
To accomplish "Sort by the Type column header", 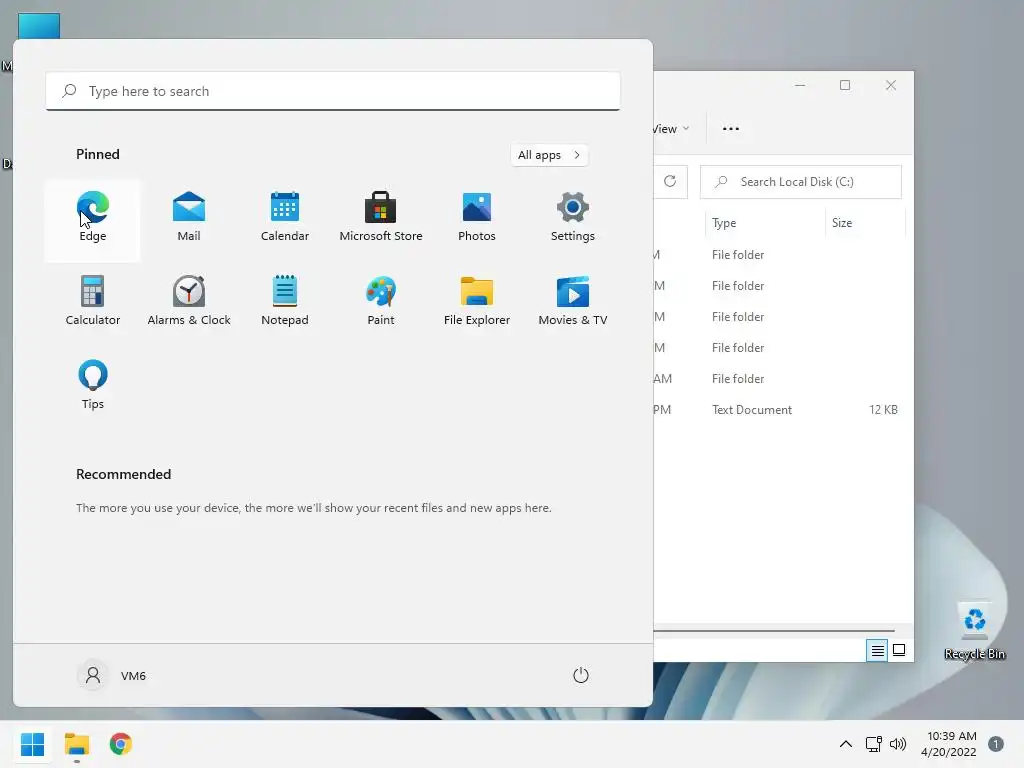I will coord(765,223).
